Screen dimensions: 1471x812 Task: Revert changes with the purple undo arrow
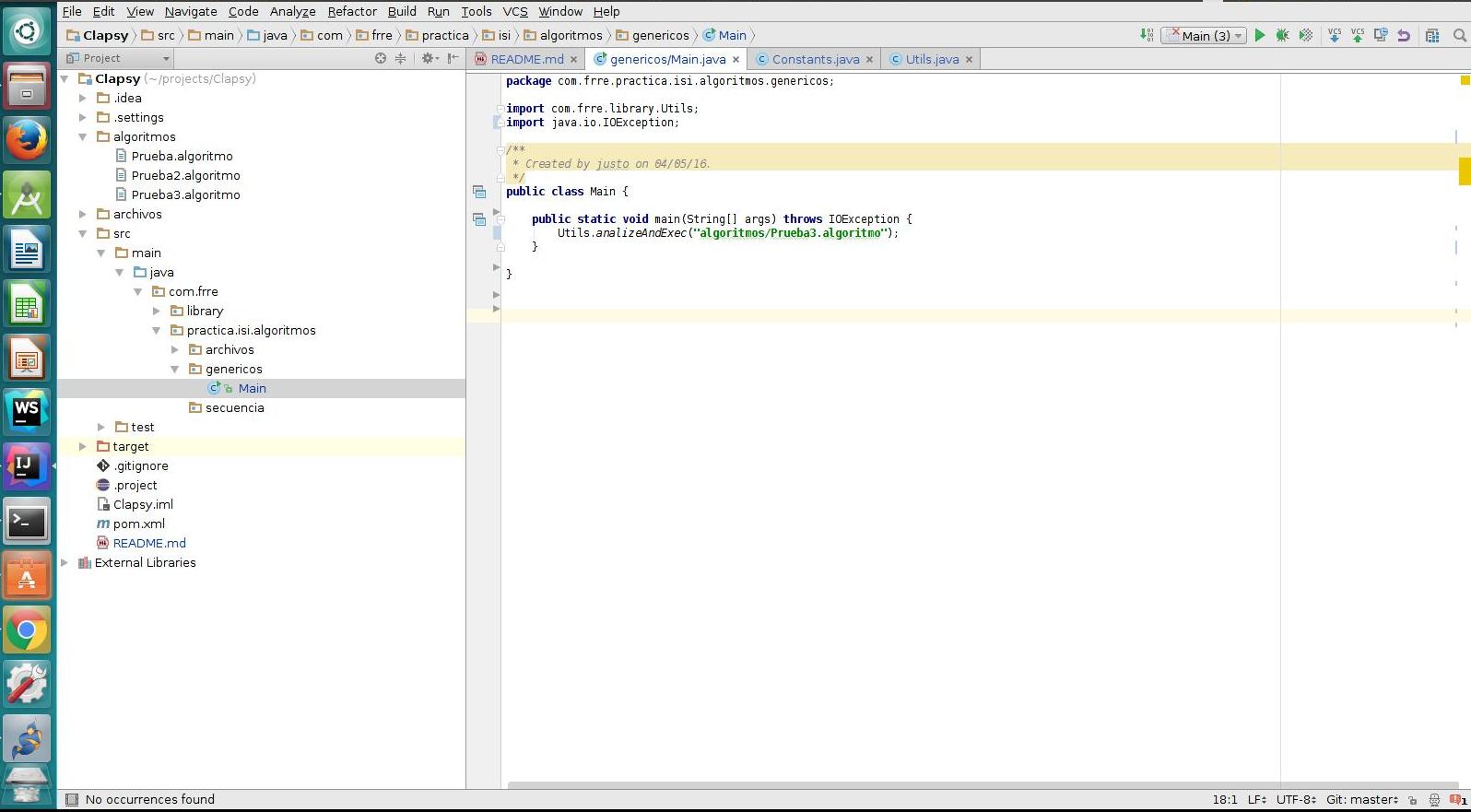coord(1403,36)
